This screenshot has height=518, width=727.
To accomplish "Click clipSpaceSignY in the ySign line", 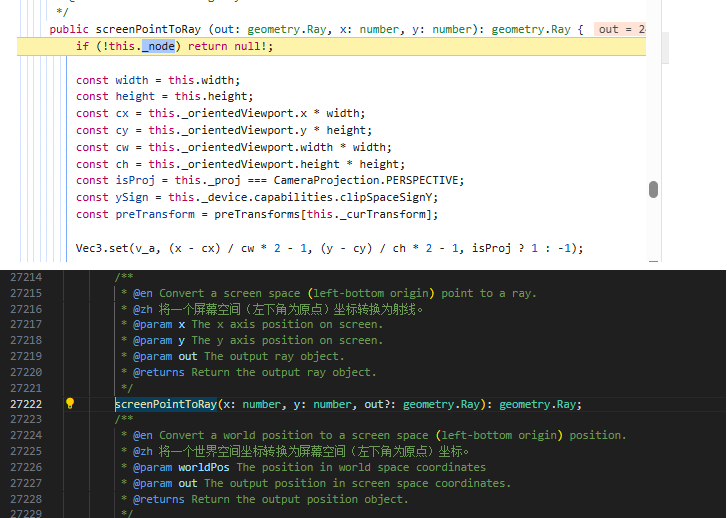I will (x=386, y=197).
